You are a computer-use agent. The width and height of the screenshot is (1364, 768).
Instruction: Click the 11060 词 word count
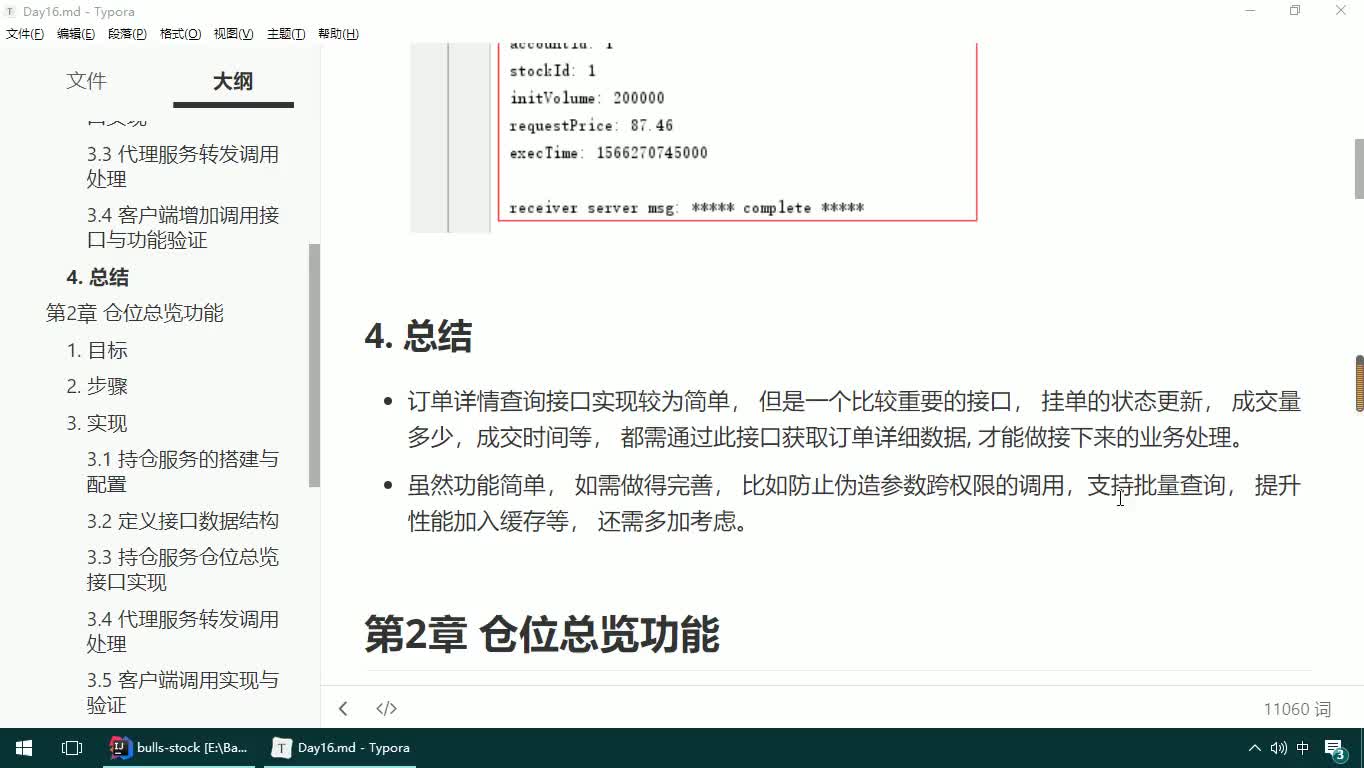point(1297,709)
